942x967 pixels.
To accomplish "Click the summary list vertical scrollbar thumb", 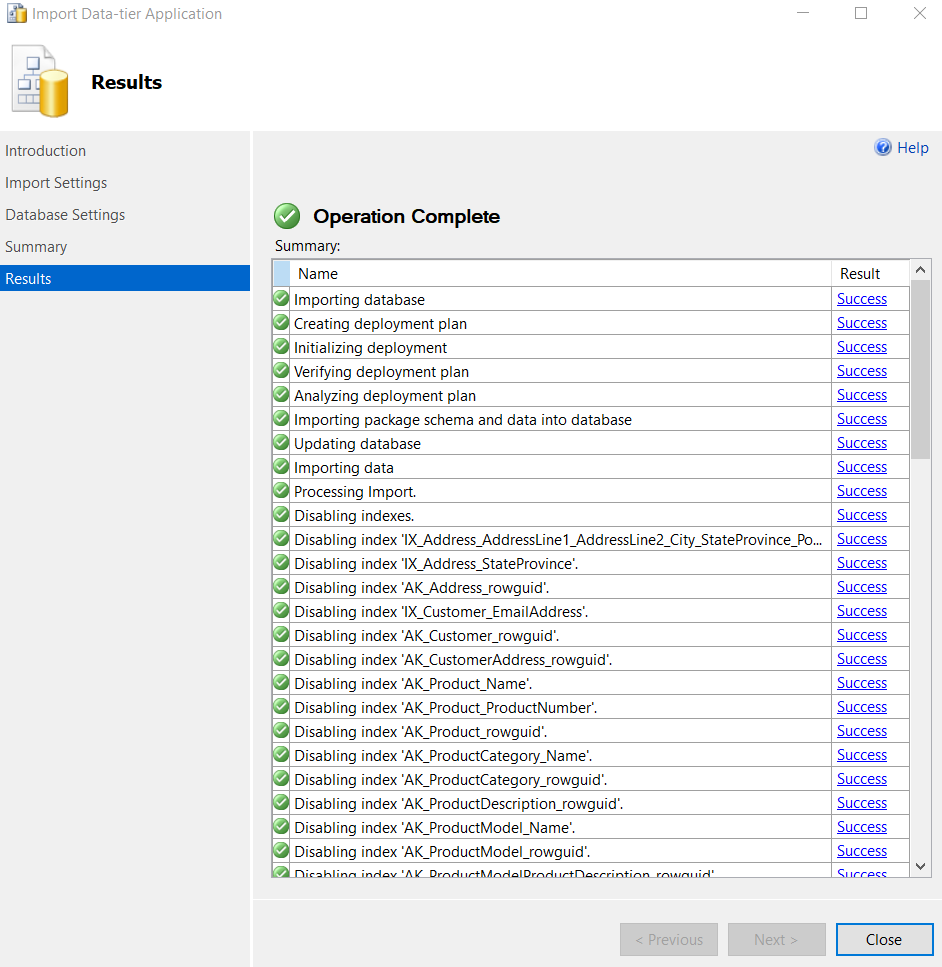I will click(921, 370).
